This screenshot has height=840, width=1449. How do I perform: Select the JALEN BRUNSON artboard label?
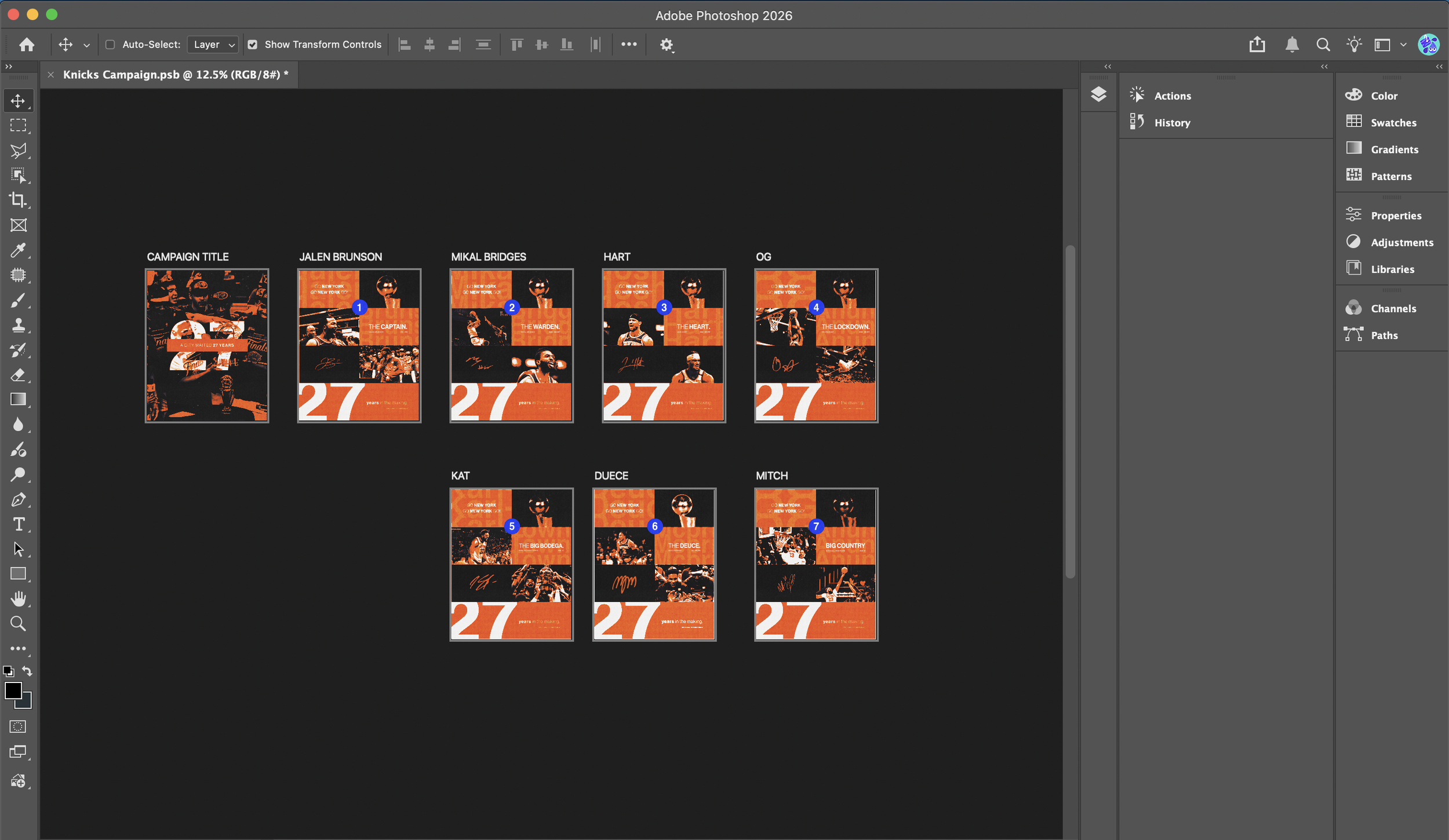[341, 257]
